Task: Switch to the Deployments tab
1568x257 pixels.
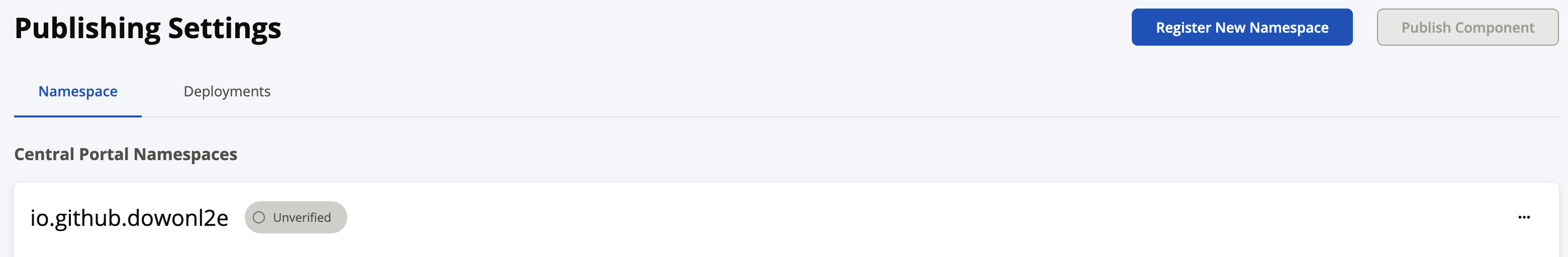Action: (227, 91)
